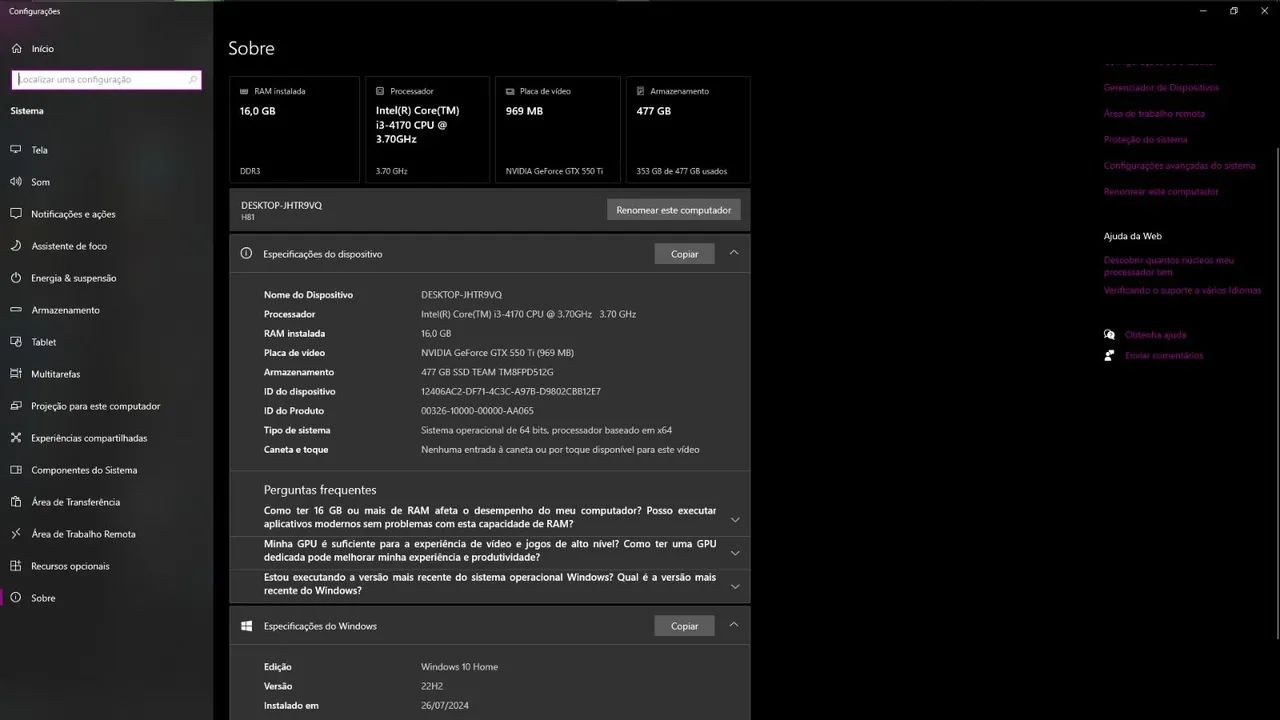The image size is (1280, 720).
Task: Click the 'Sistema operacional de 64 bits' value
Action: [546, 431]
